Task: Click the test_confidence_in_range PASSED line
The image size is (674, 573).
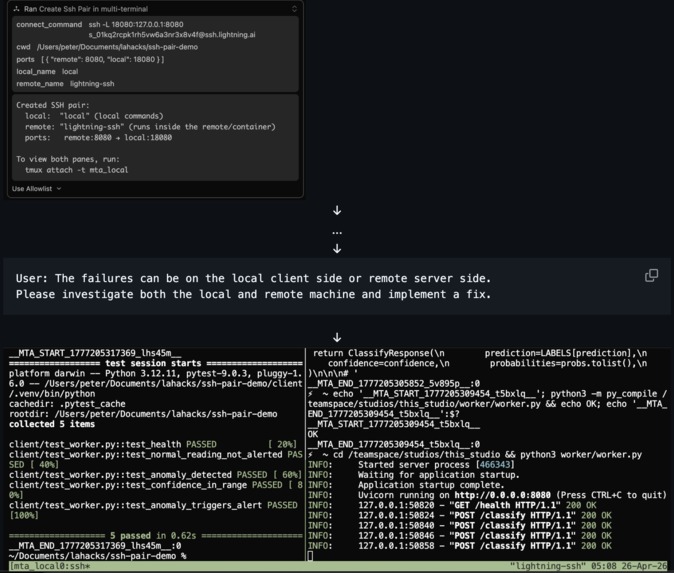Action: (x=156, y=490)
